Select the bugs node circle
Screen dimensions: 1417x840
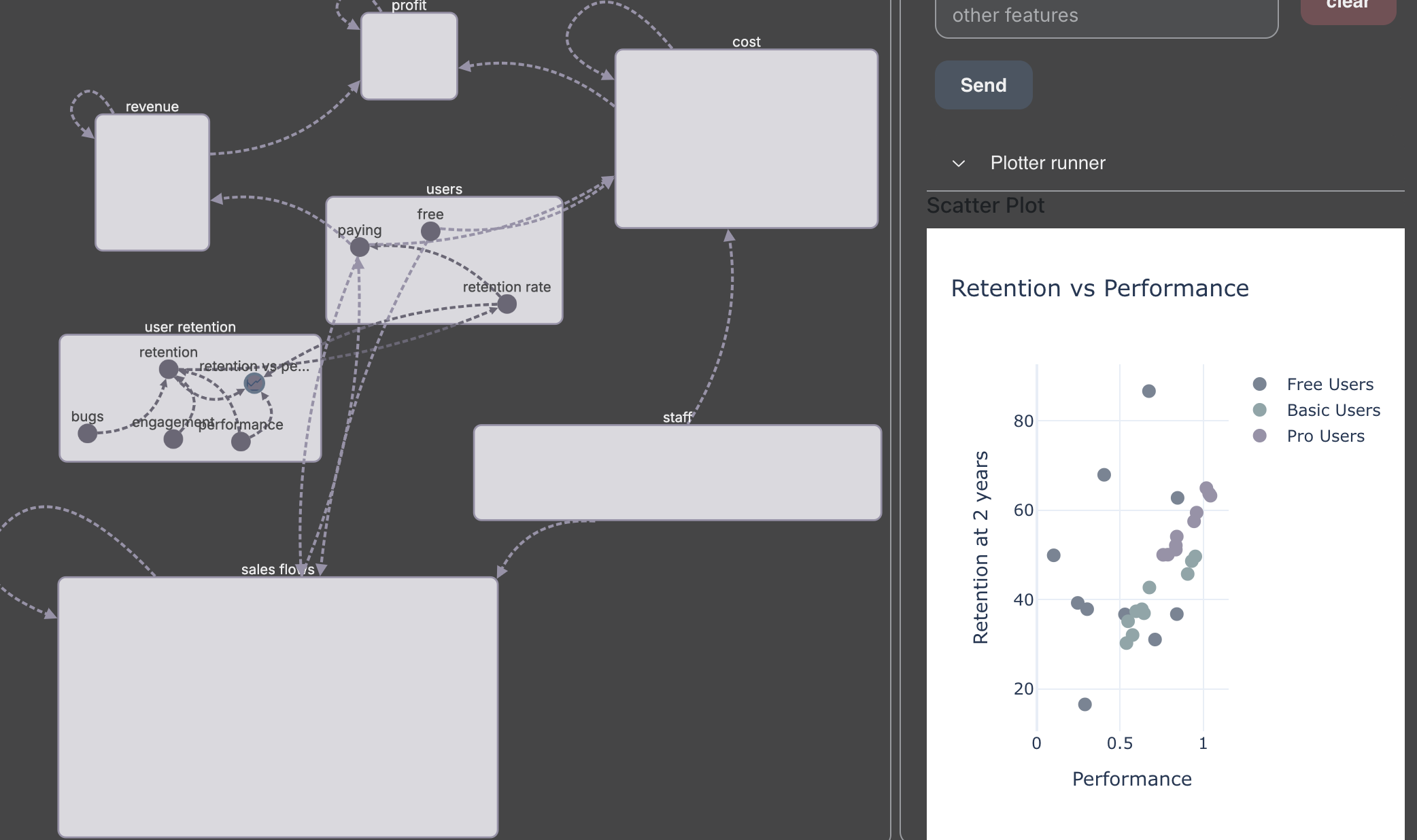(x=88, y=433)
